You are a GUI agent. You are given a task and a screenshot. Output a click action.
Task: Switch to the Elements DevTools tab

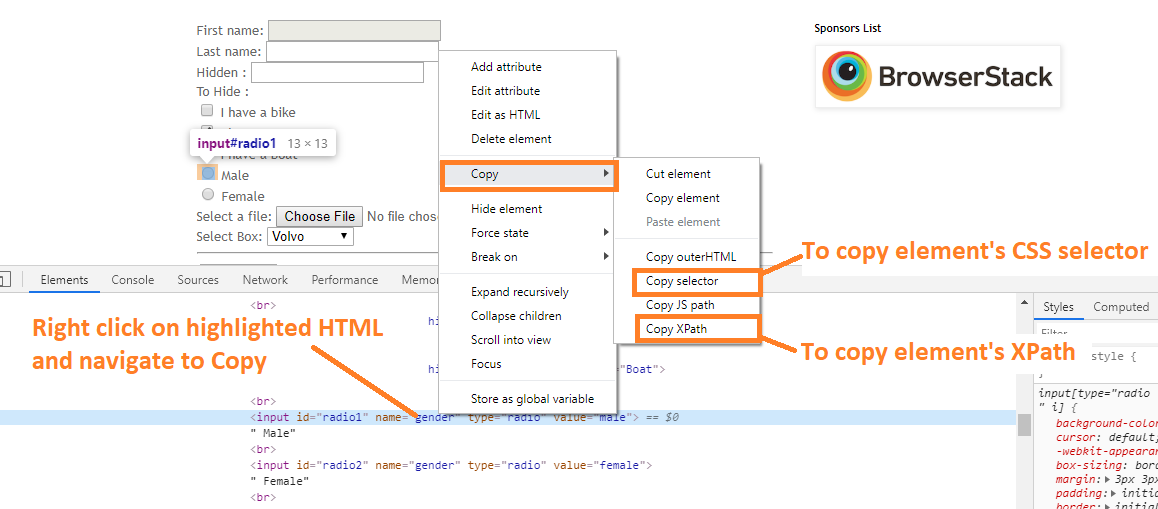[x=64, y=280]
